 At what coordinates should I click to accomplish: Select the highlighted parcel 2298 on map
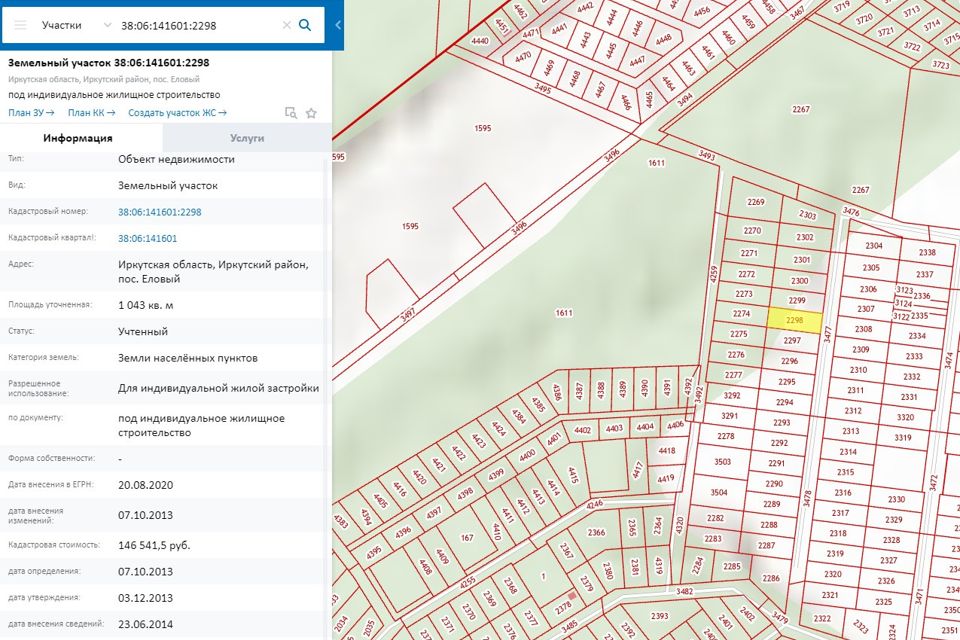[794, 320]
